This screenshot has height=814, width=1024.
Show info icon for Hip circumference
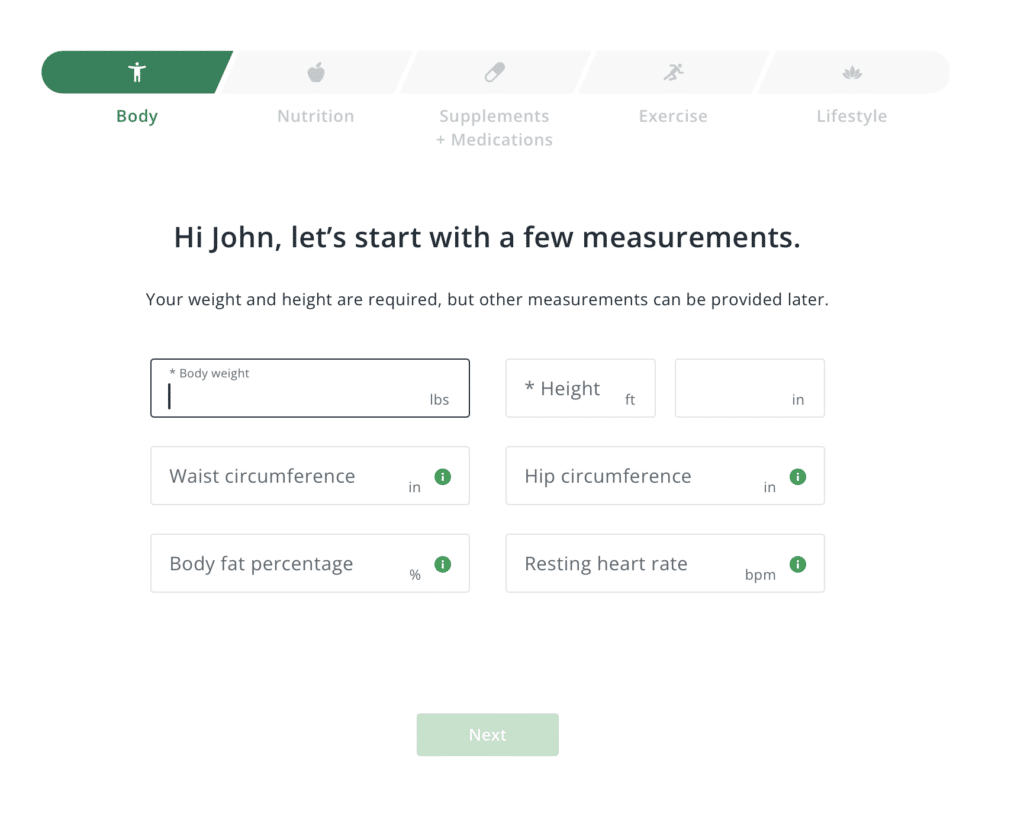(x=798, y=477)
